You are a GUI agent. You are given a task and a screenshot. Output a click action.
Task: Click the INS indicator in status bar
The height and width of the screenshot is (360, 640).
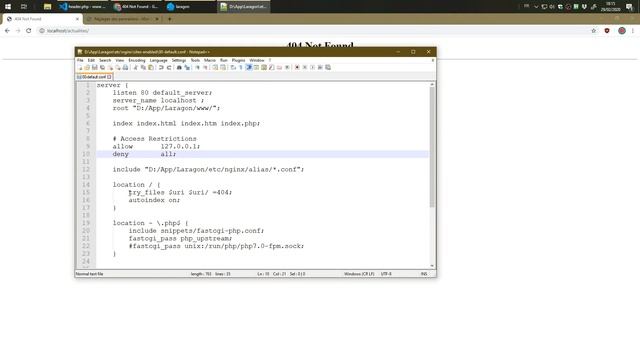click(x=424, y=274)
